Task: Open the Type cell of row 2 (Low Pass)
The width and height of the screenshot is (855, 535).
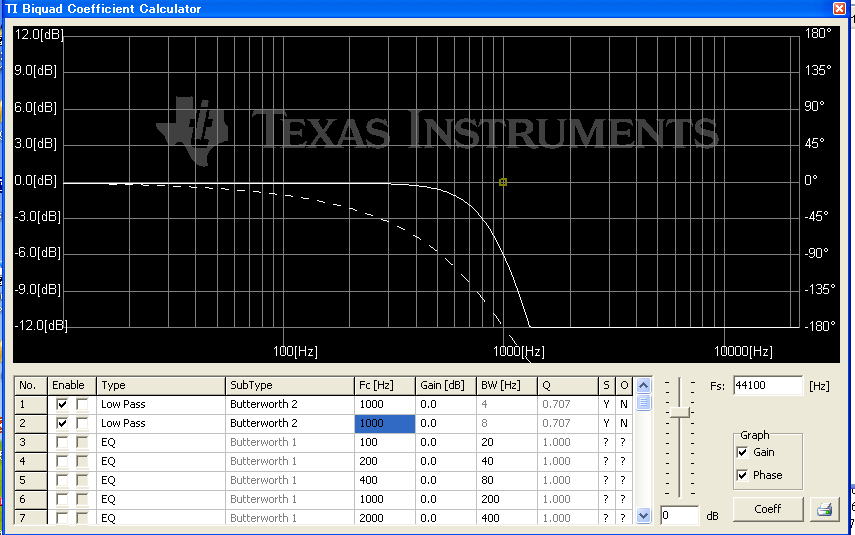Action: pyautogui.click(x=161, y=423)
